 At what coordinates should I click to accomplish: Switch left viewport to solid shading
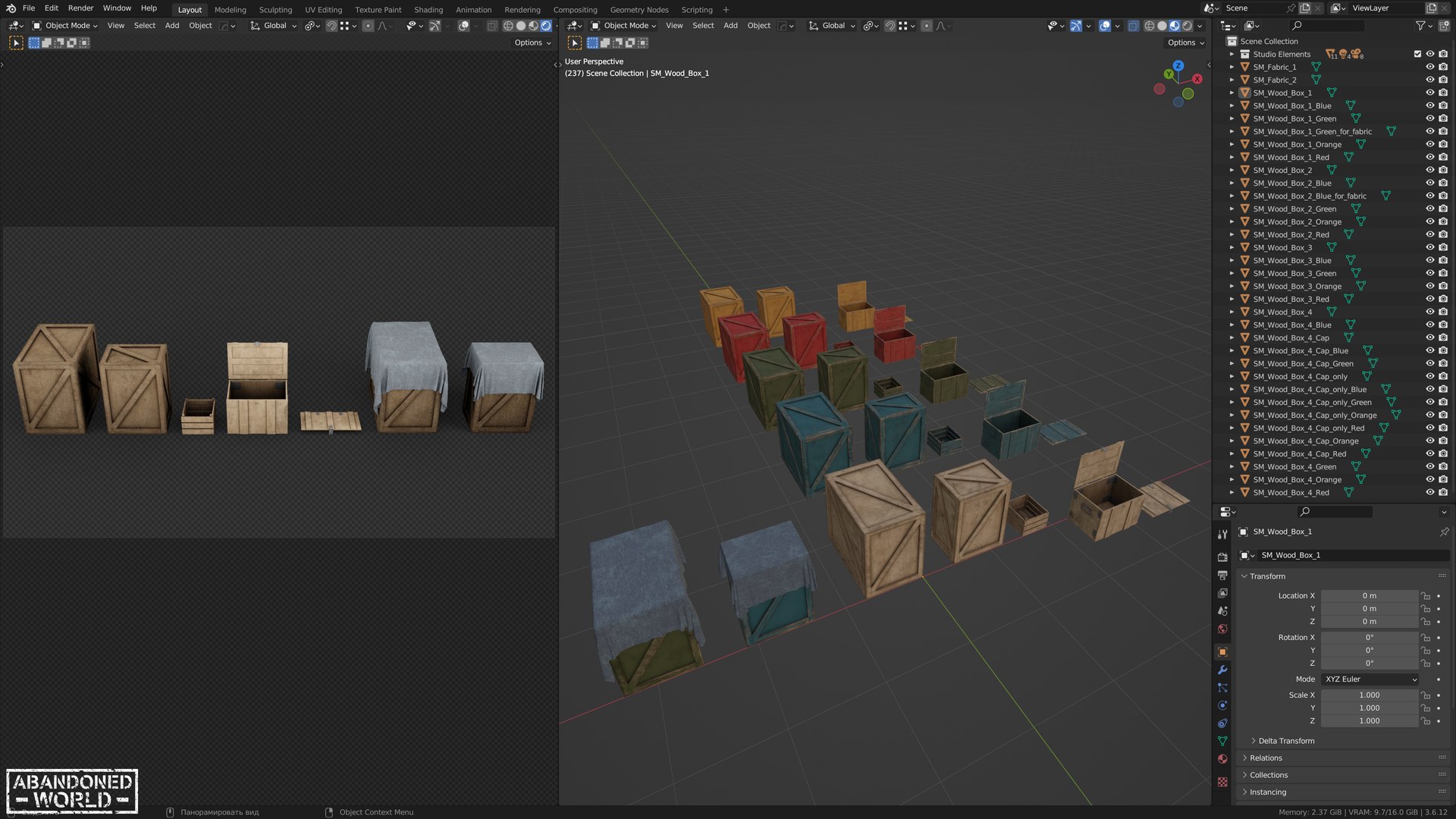click(520, 26)
